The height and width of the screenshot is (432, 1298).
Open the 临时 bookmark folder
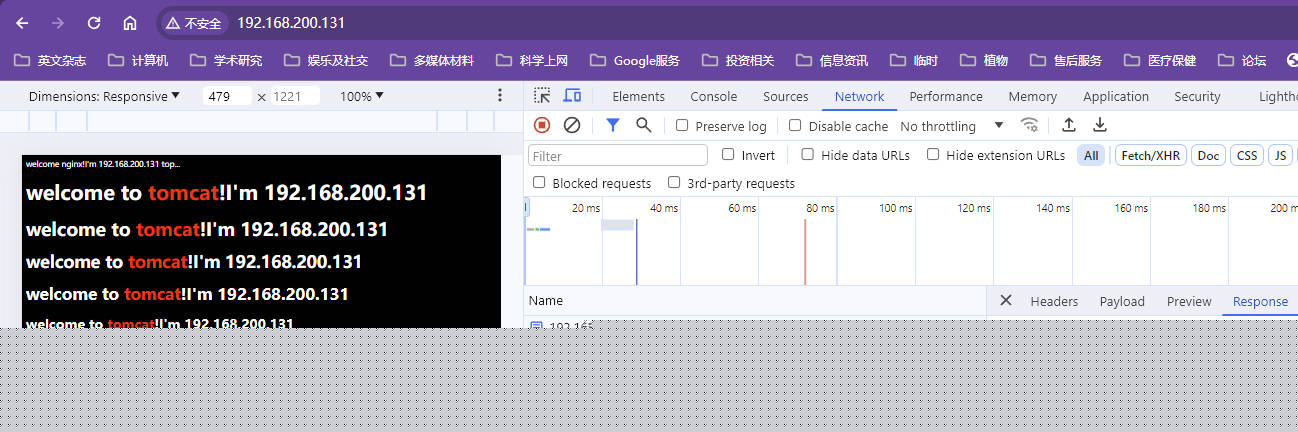[x=914, y=61]
